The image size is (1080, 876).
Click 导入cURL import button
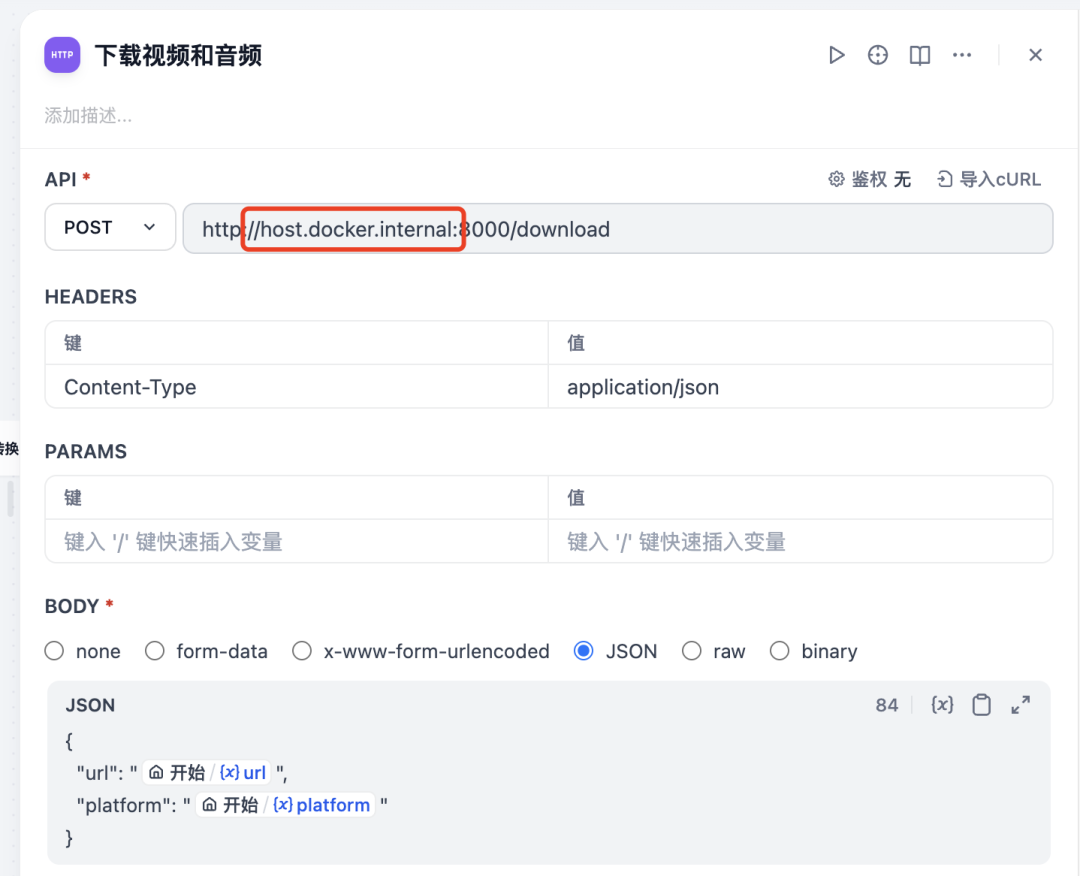tap(988, 180)
